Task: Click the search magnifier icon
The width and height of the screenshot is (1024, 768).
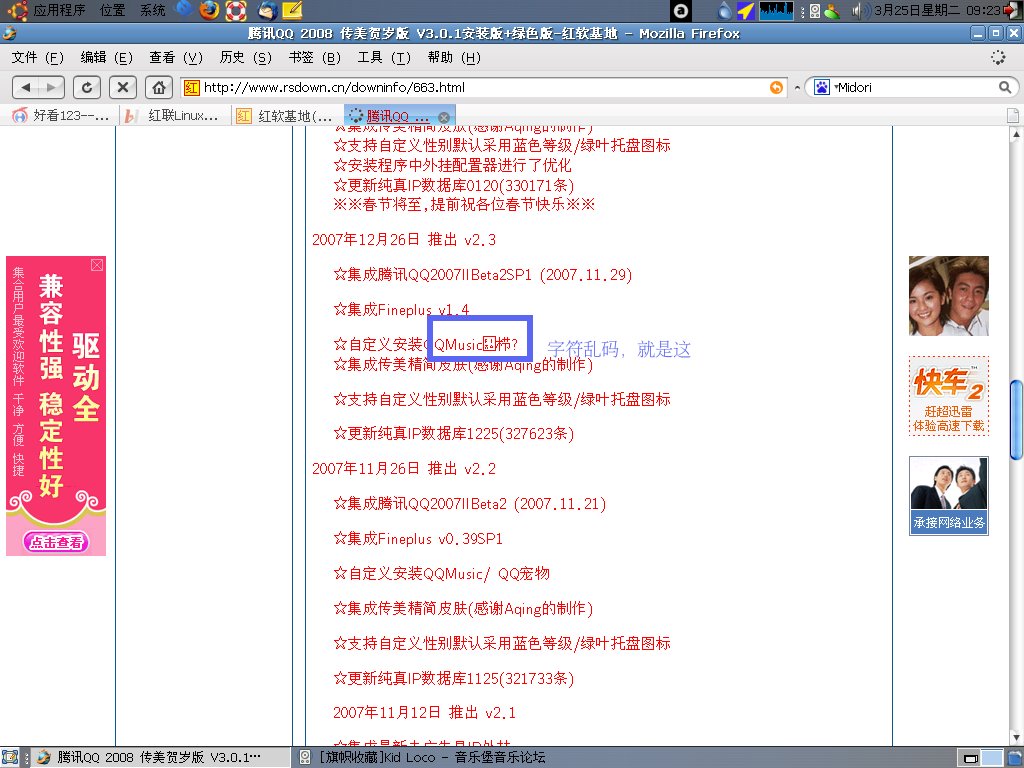Action: [1005, 87]
